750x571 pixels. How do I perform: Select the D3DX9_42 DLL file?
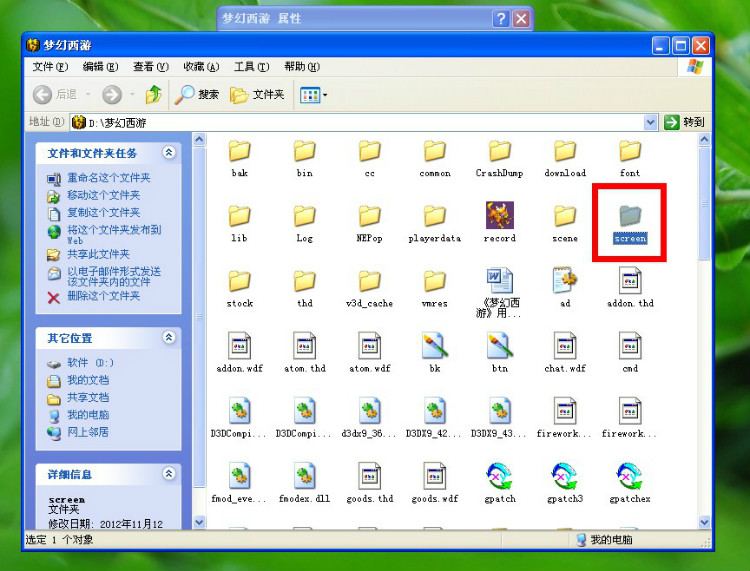434,417
